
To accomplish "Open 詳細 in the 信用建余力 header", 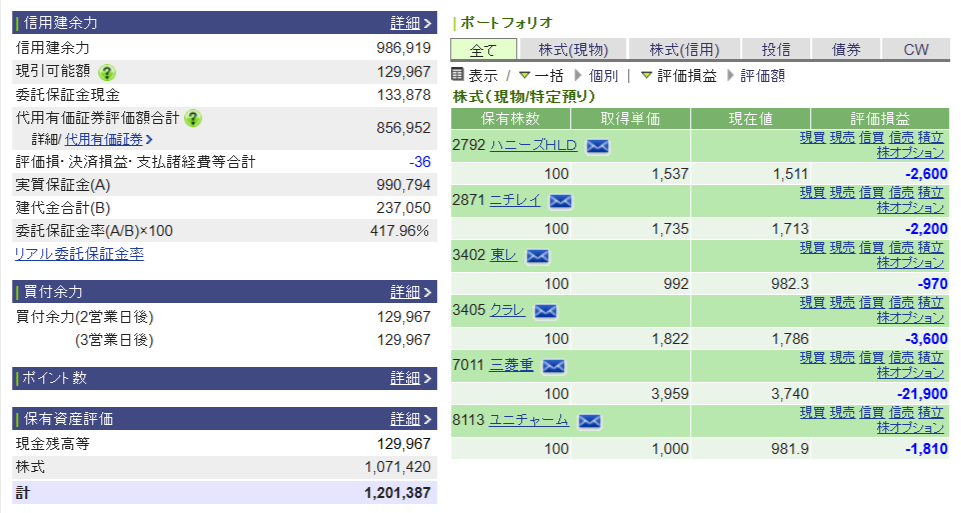I will pyautogui.click(x=410, y=22).
